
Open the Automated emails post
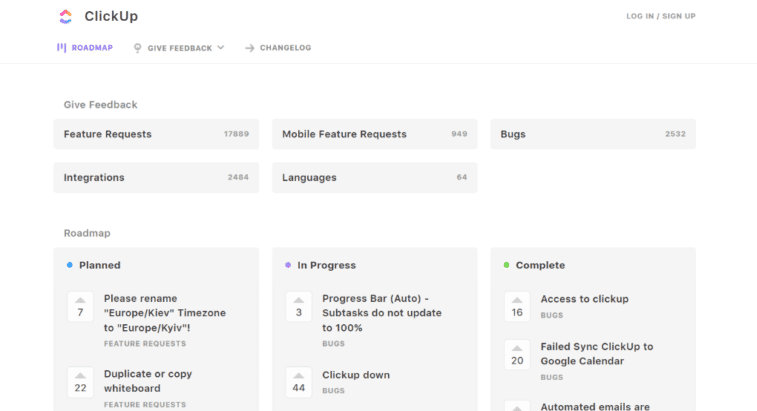[x=595, y=407]
